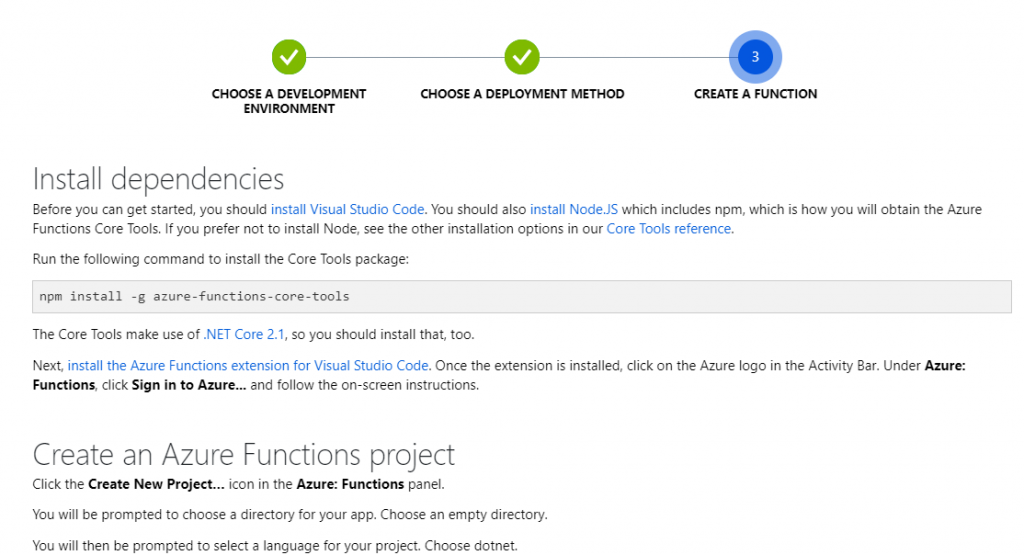Open the install Node.JS link
The width and height of the screenshot is (1024, 555).
tap(573, 210)
